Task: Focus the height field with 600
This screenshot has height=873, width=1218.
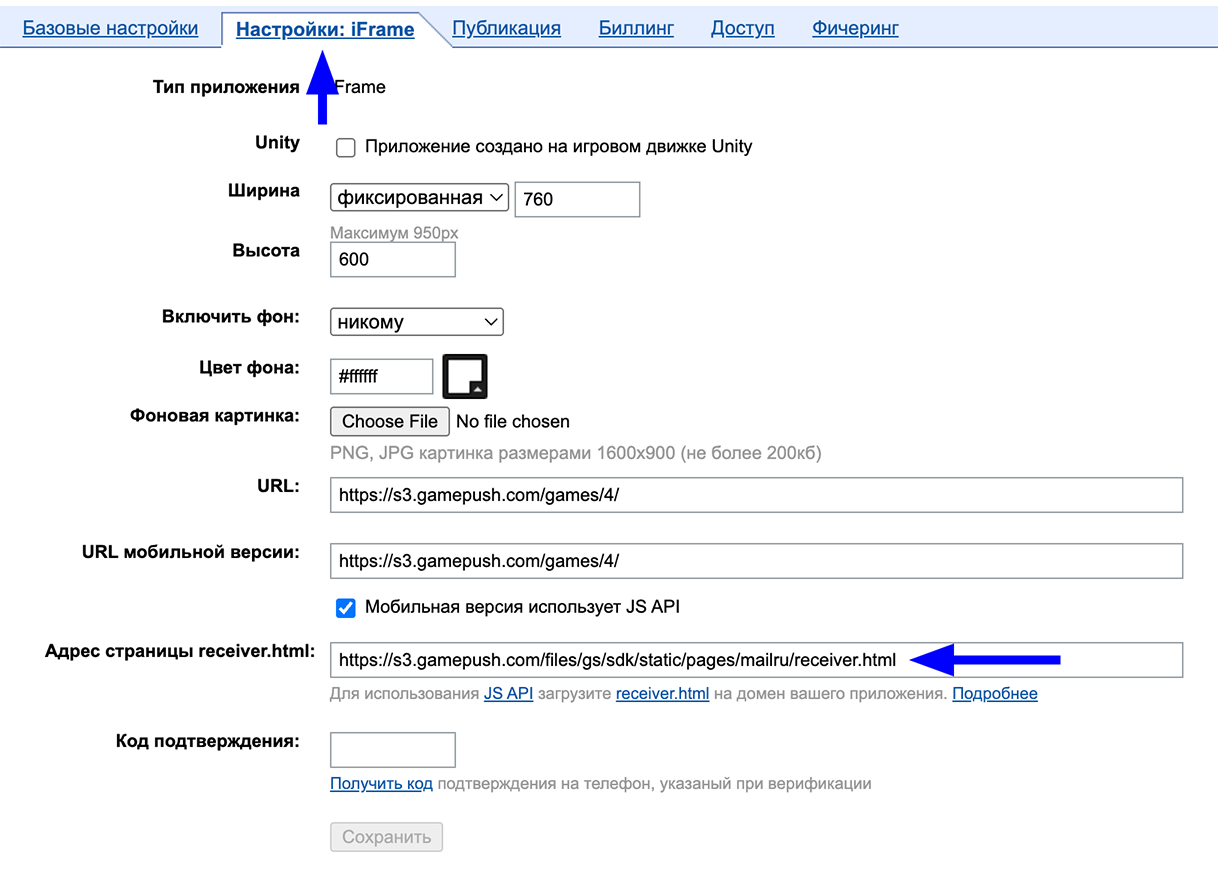Action: click(x=392, y=259)
